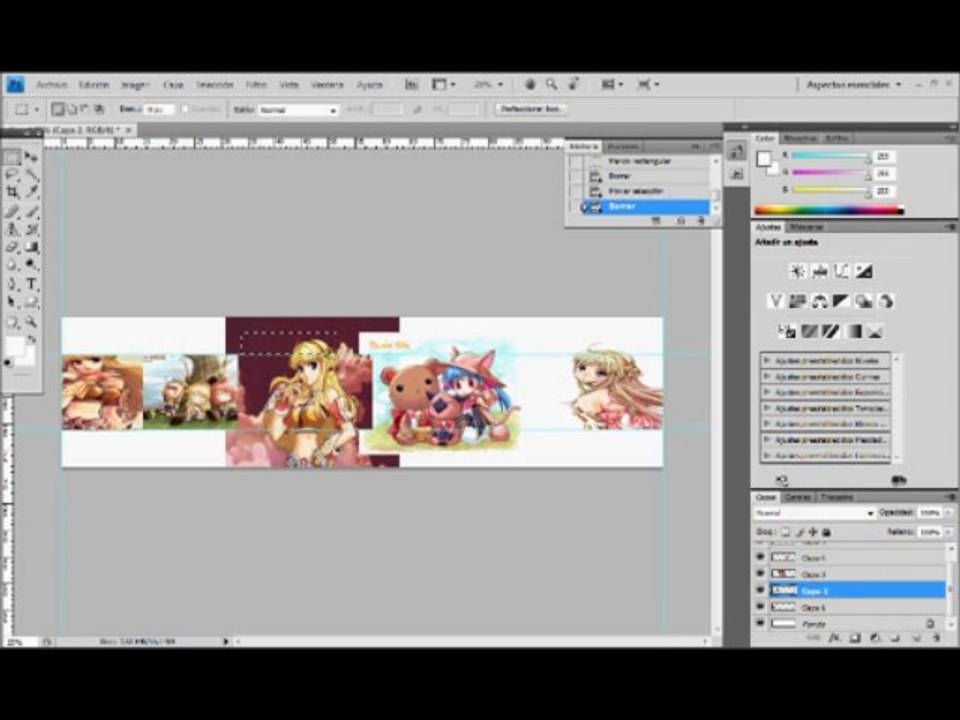
Task: Select the Crop tool
Action: coord(12,192)
